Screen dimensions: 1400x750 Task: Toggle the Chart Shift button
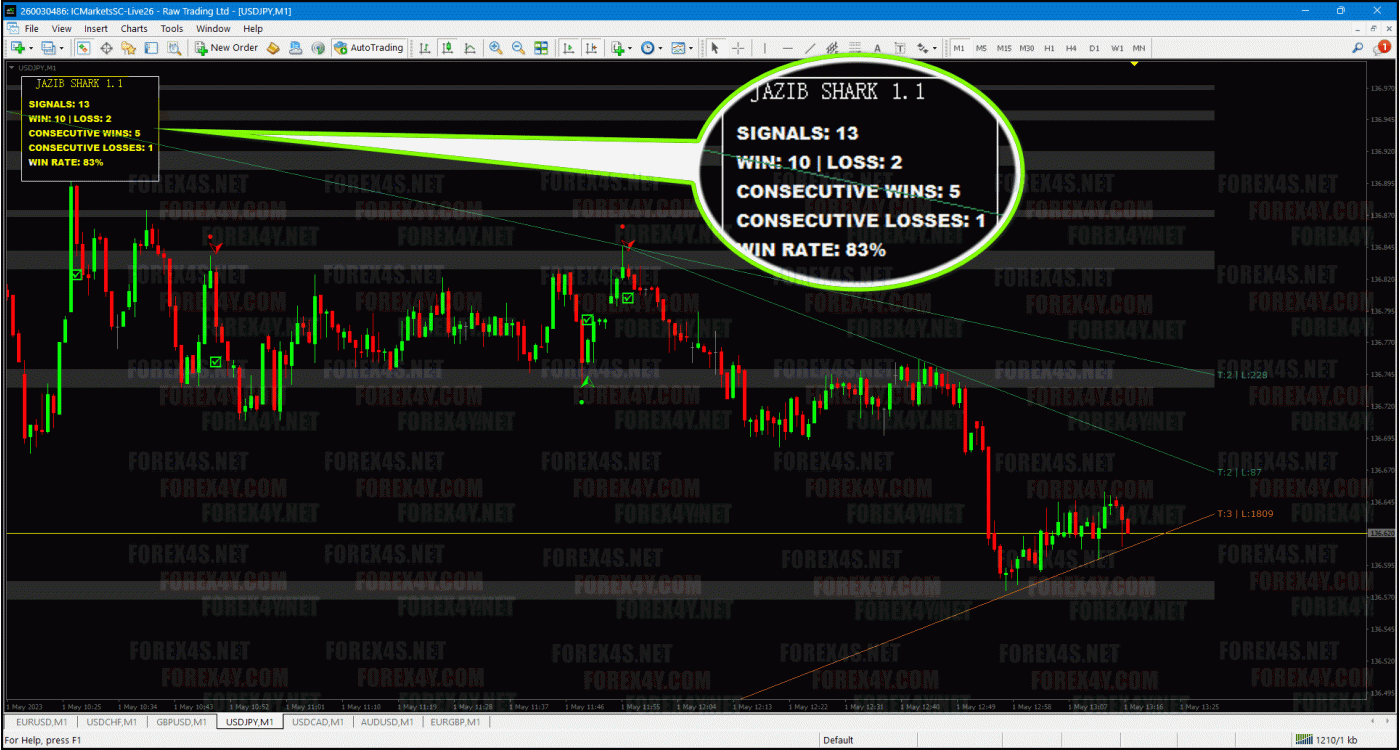590,48
